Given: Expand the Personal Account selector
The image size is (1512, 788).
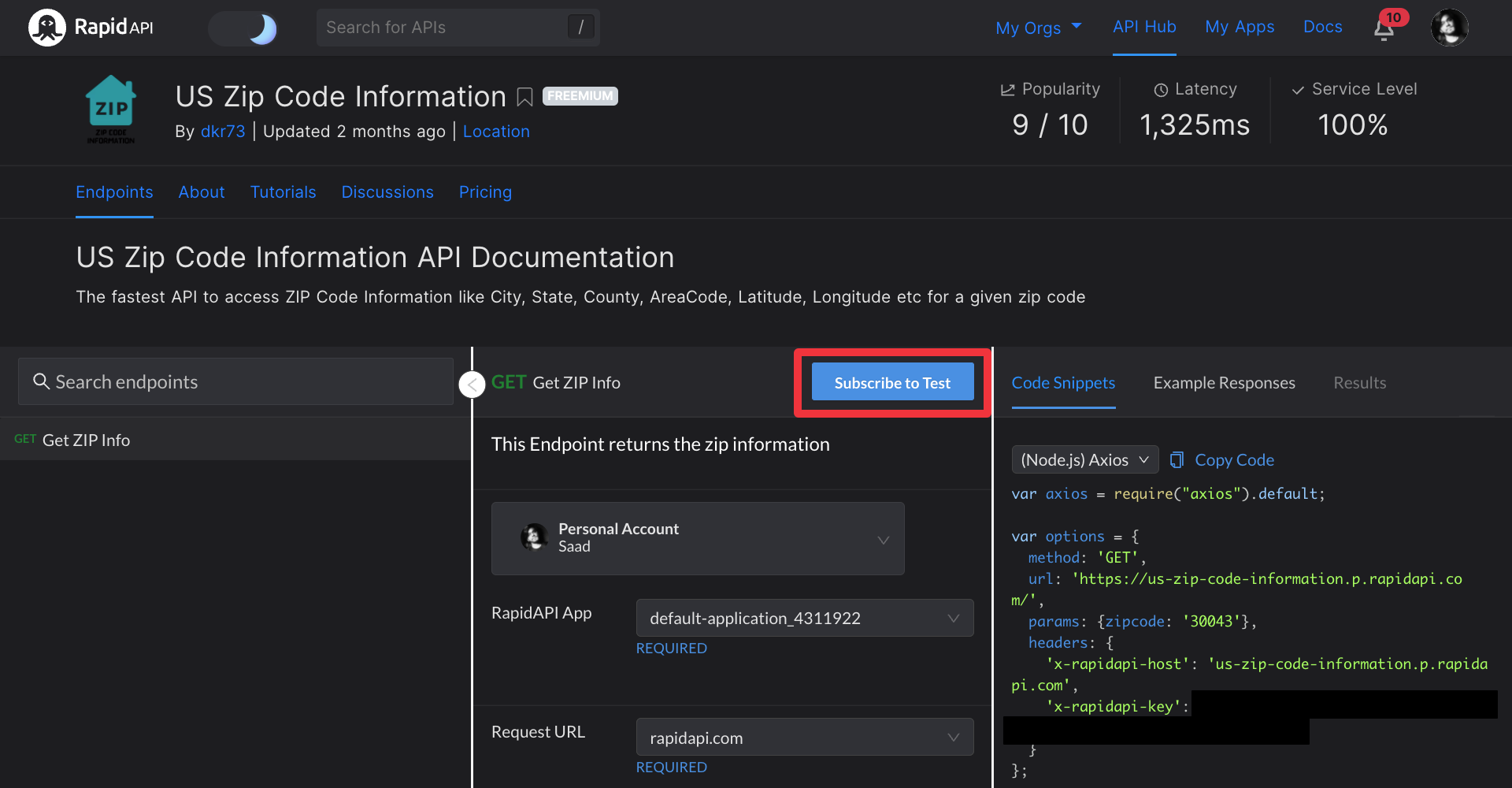Looking at the screenshot, I should [x=698, y=538].
